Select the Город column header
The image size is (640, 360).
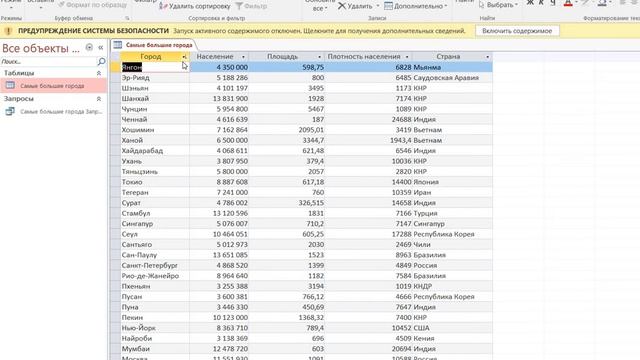[x=151, y=56]
